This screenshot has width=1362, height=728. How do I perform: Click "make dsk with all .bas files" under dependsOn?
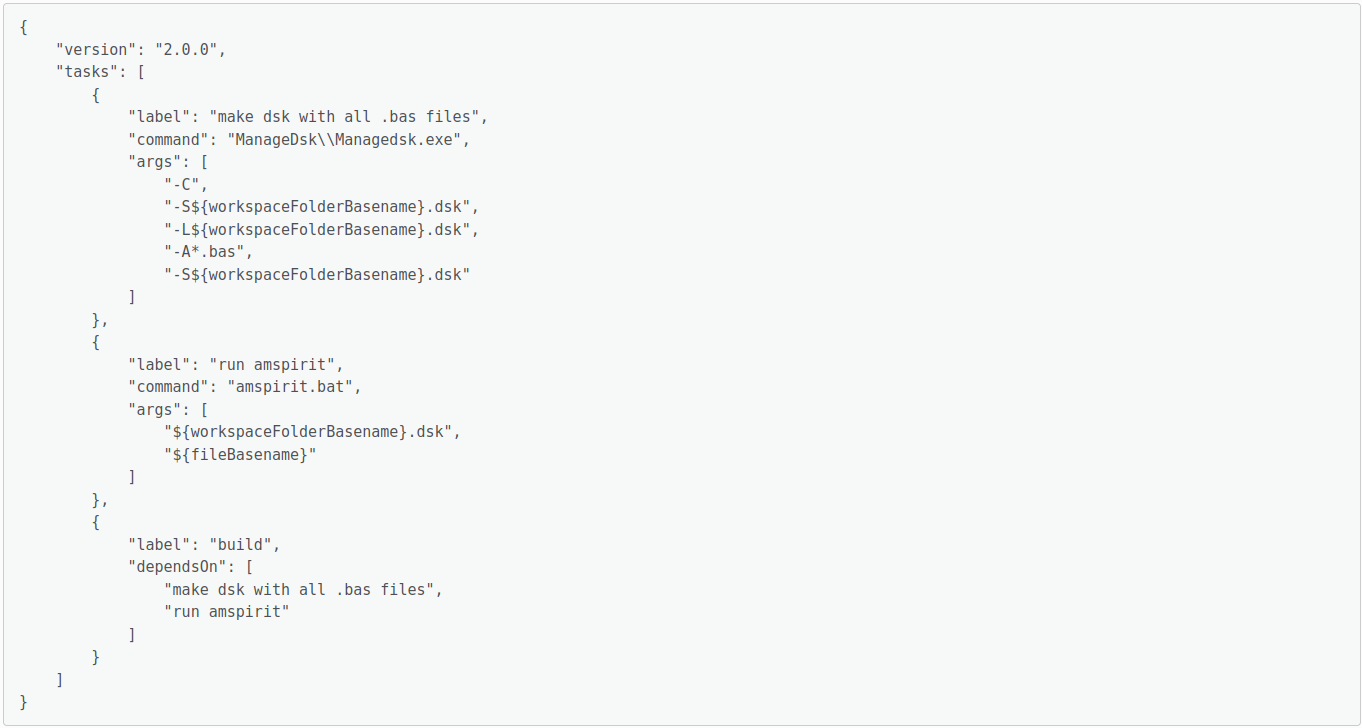point(302,590)
